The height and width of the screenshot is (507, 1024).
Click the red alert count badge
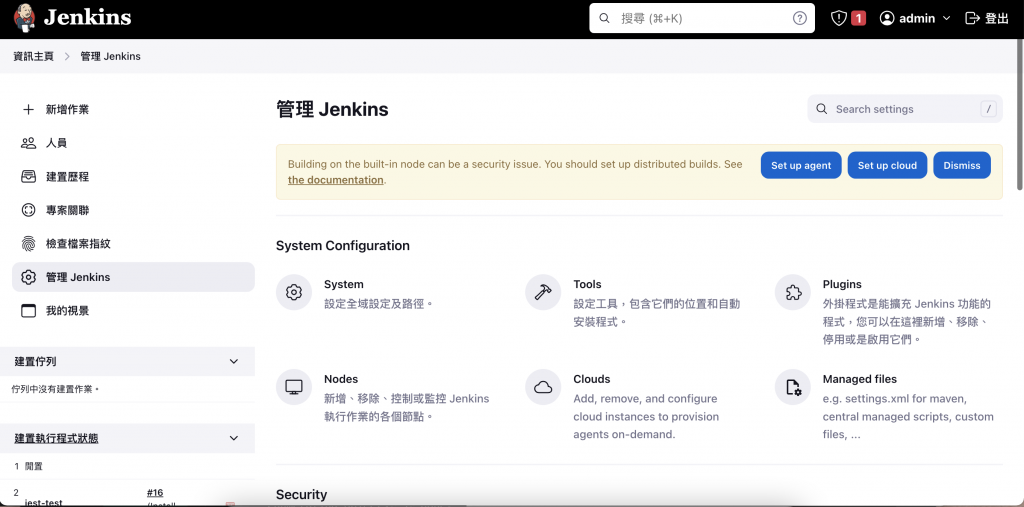pyautogui.click(x=858, y=18)
